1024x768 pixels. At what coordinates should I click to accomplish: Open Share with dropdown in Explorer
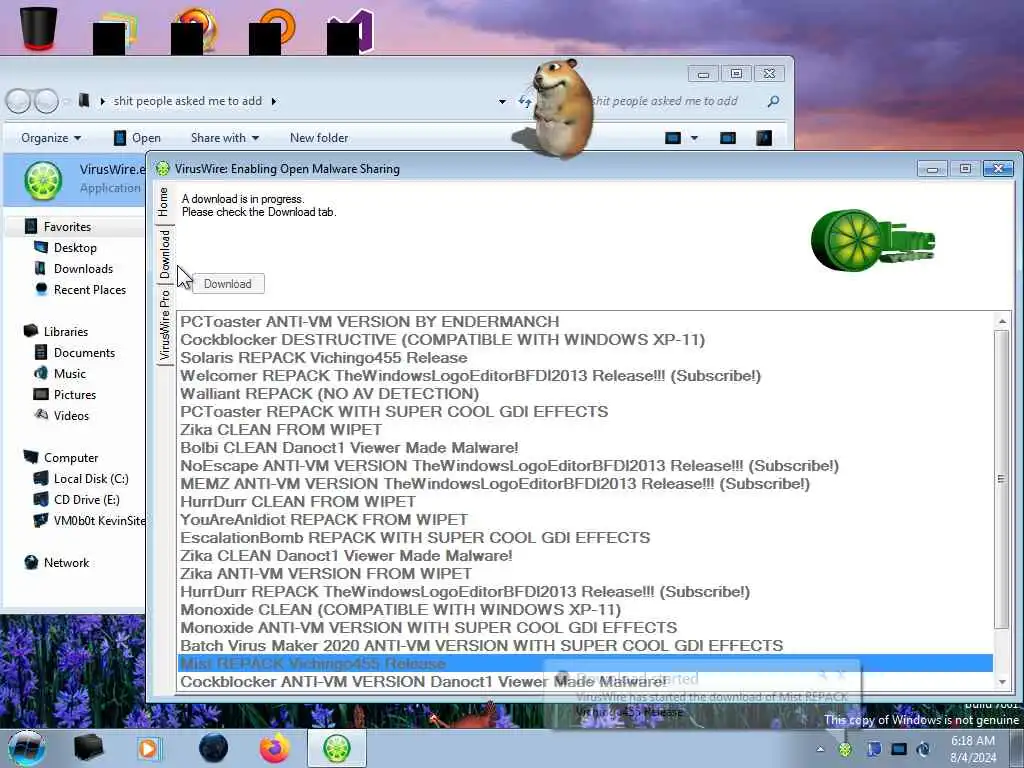click(225, 138)
